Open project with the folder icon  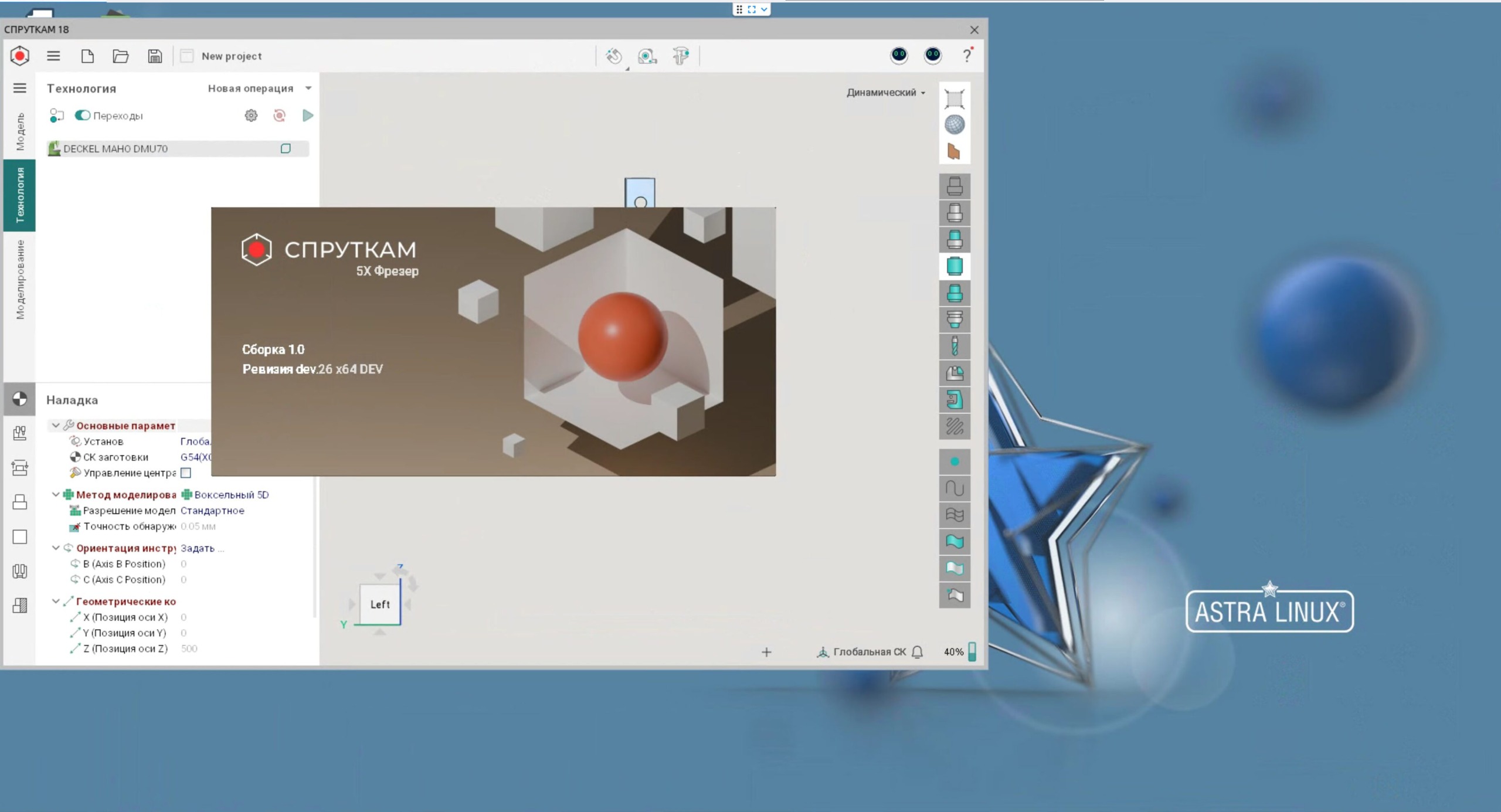(x=121, y=56)
